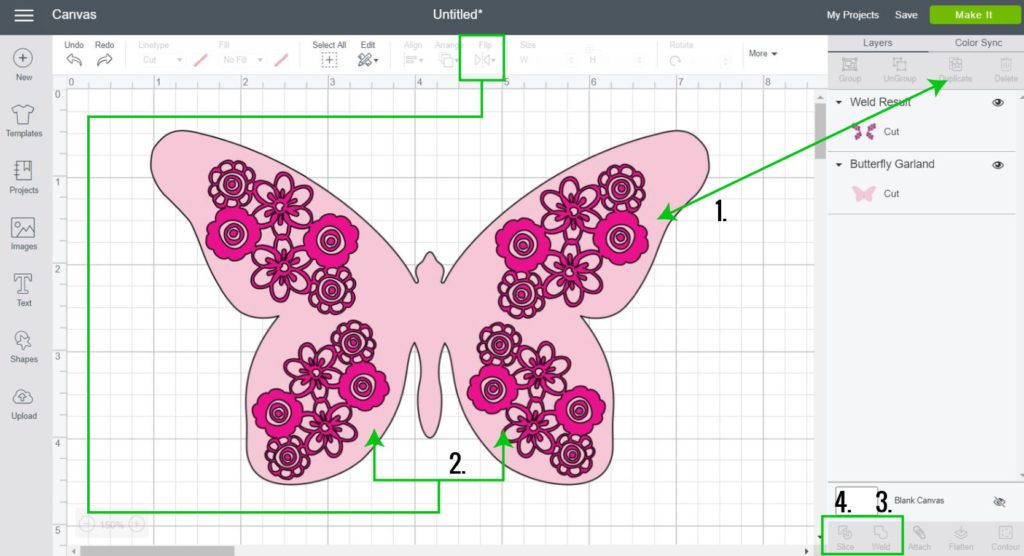1024x556 pixels.
Task: Open My Projects
Action: click(x=852, y=14)
